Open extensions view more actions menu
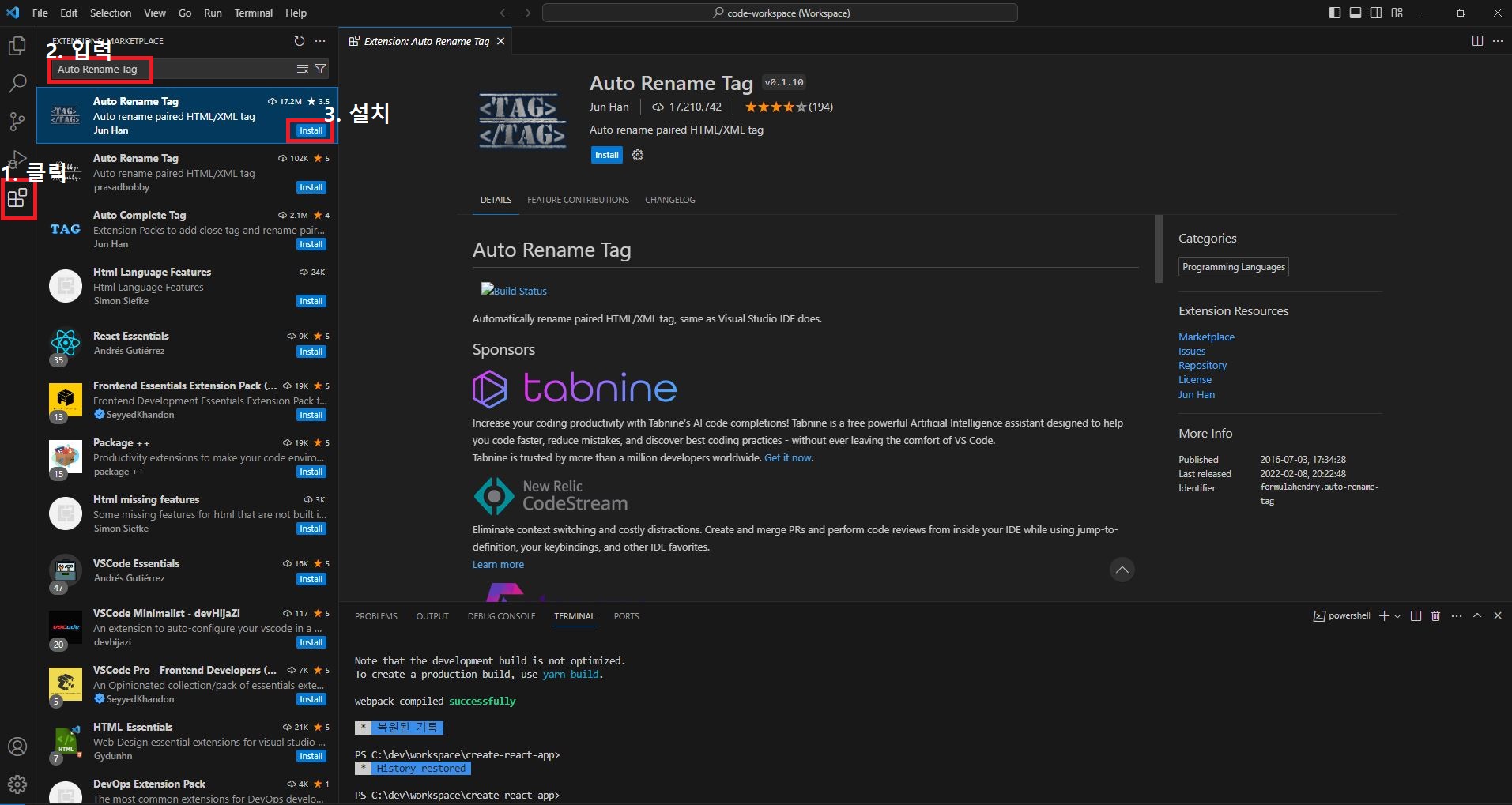This screenshot has width=1512, height=805. 320,41
